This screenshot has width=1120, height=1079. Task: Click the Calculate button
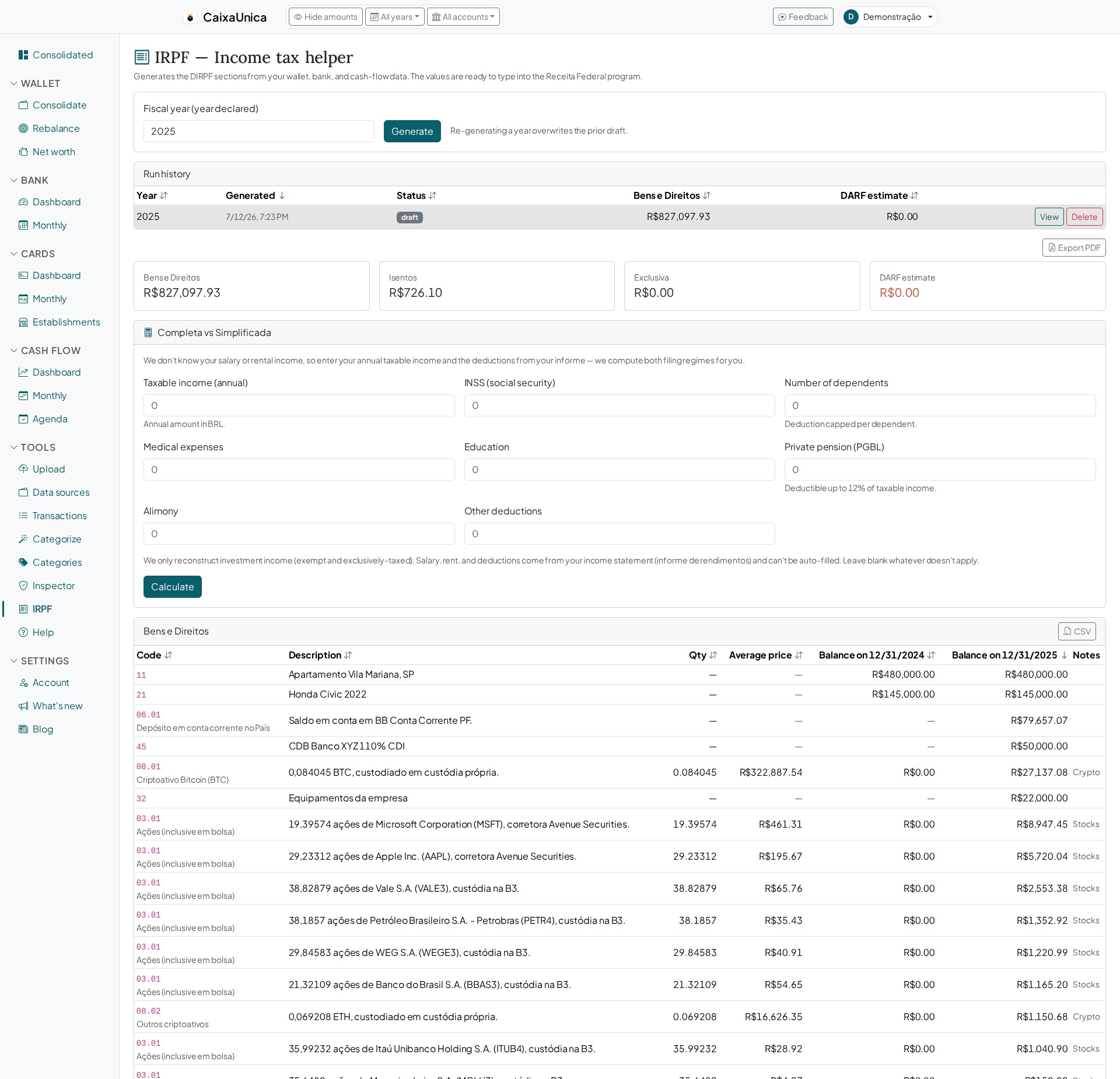click(x=172, y=587)
